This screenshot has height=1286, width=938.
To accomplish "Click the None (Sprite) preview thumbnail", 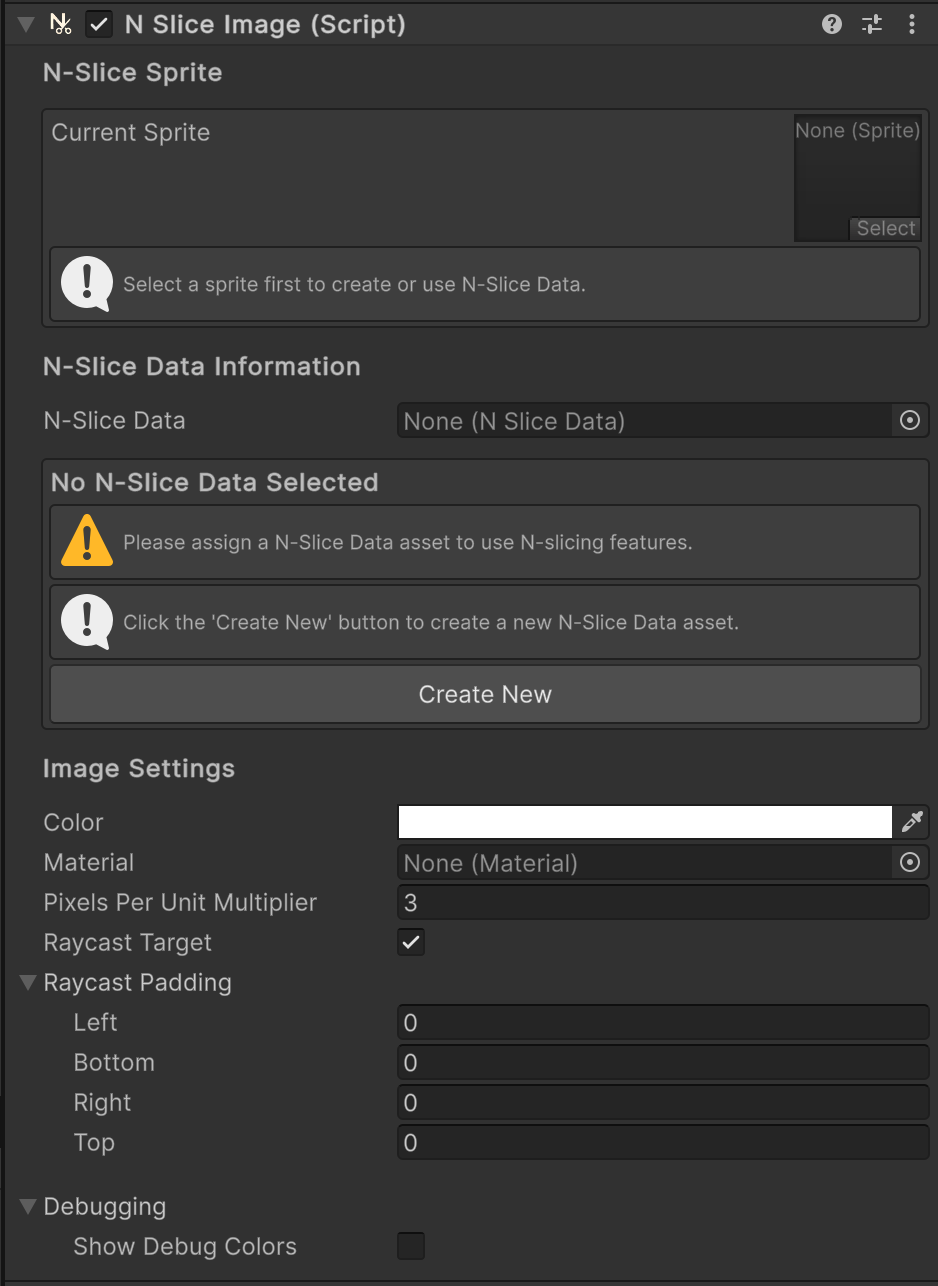I will (857, 178).
